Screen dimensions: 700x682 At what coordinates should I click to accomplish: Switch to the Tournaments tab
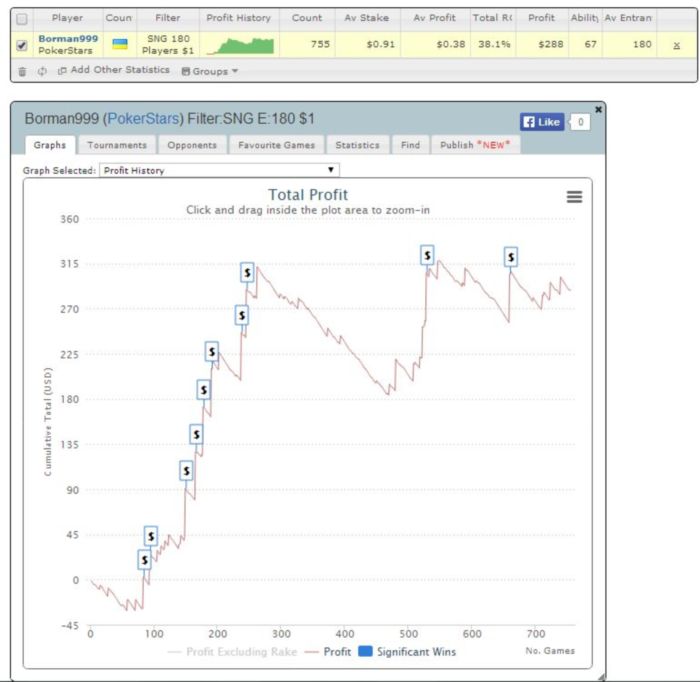117,145
